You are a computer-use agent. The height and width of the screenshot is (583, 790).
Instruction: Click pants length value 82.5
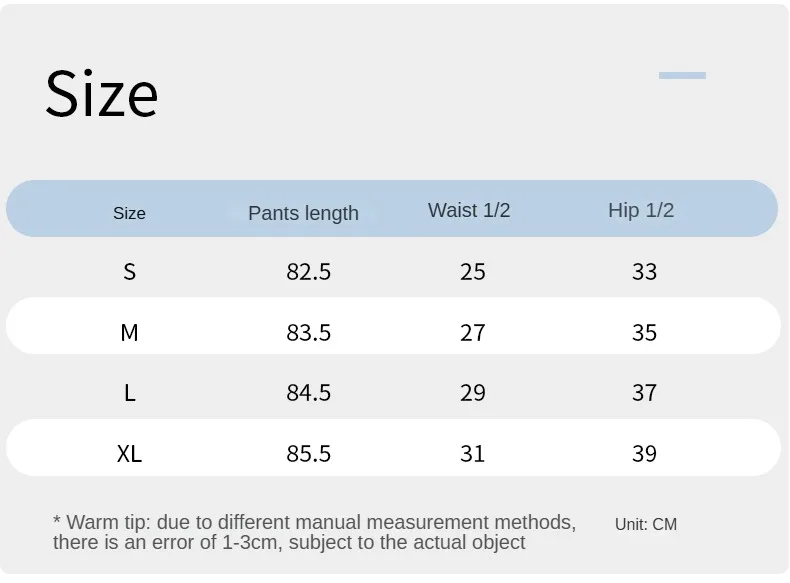(x=308, y=272)
